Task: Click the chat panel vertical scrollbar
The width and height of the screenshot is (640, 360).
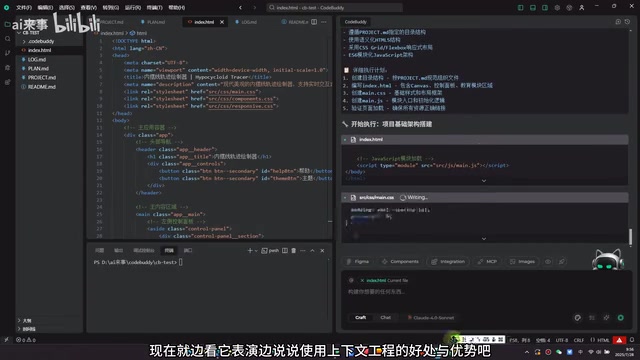Action: tap(631, 237)
